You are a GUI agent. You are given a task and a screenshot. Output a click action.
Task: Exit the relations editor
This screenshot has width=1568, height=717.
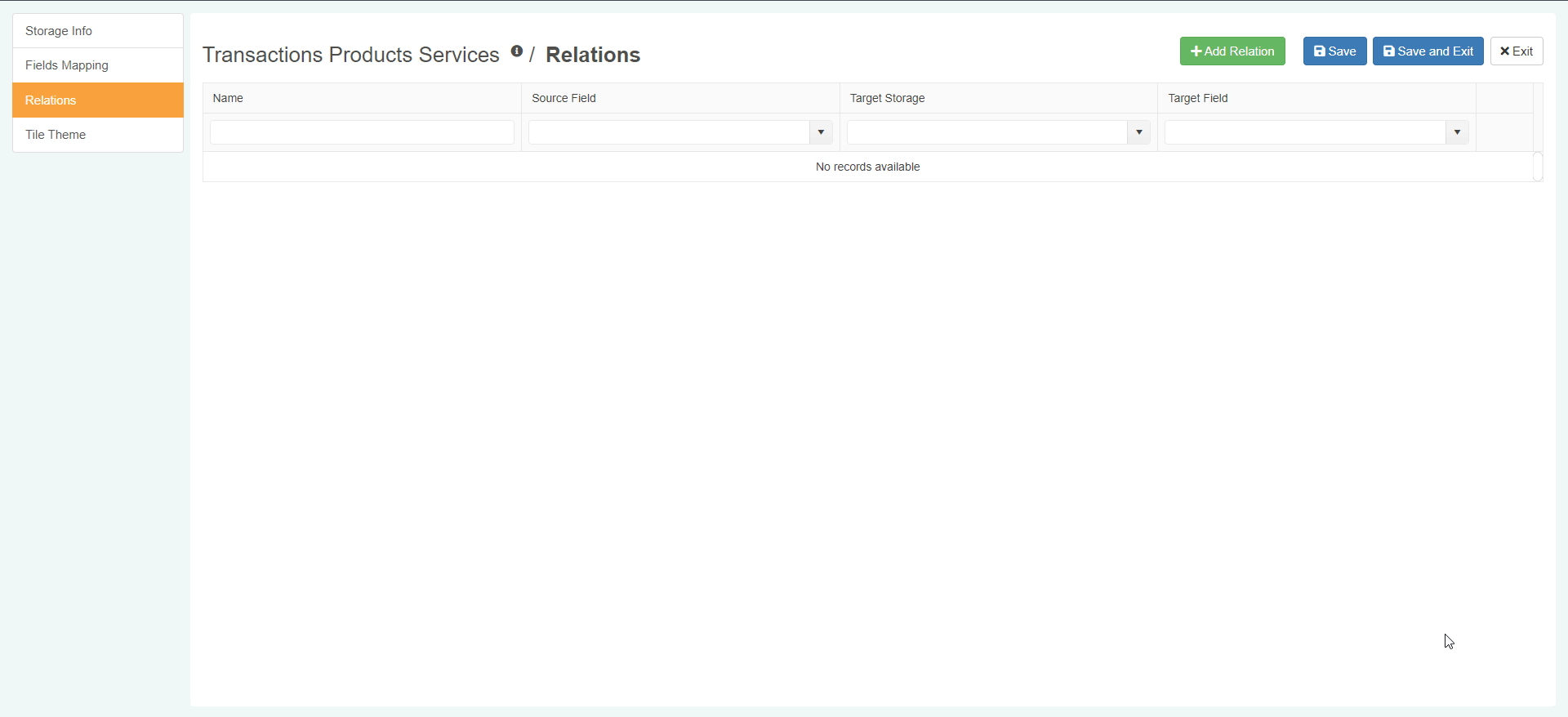[x=1516, y=51]
